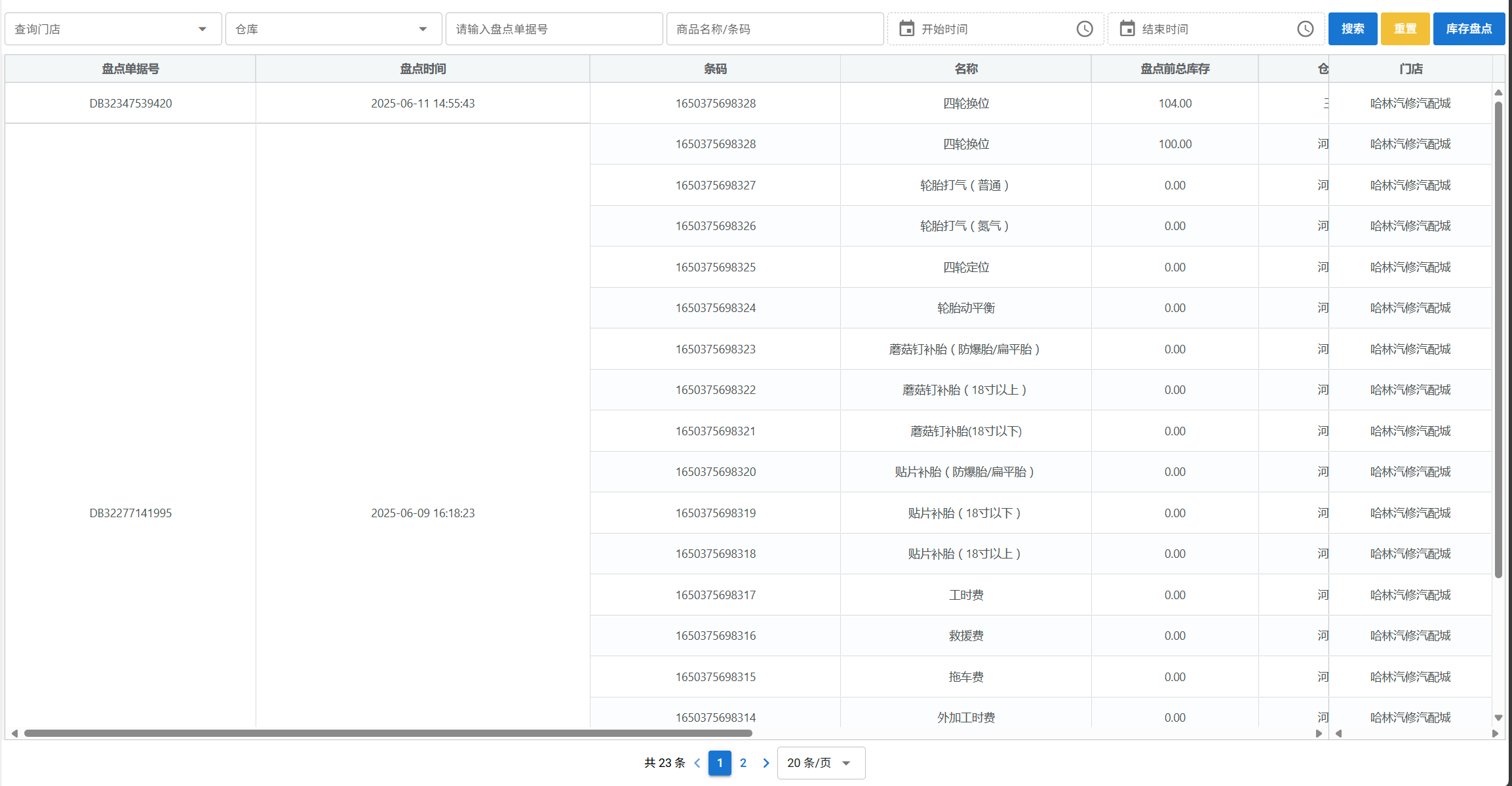The image size is (1512, 786).
Task: Go to next page arrow in pagination
Action: tap(766, 763)
